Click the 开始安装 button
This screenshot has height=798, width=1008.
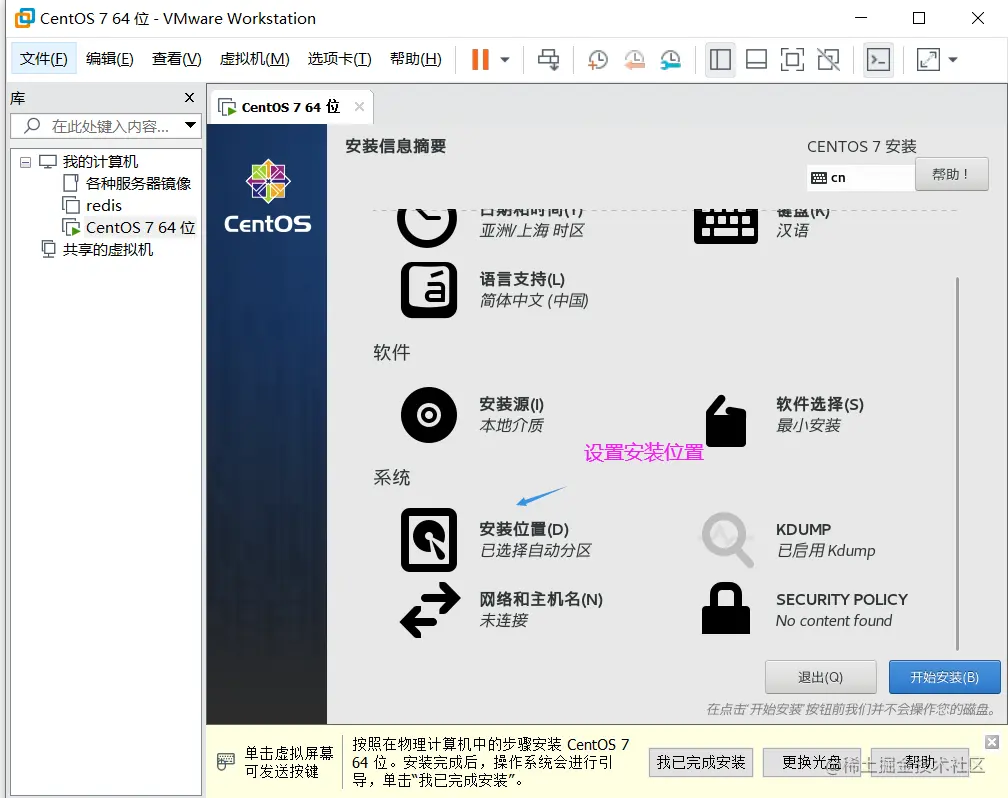pyautogui.click(x=944, y=677)
